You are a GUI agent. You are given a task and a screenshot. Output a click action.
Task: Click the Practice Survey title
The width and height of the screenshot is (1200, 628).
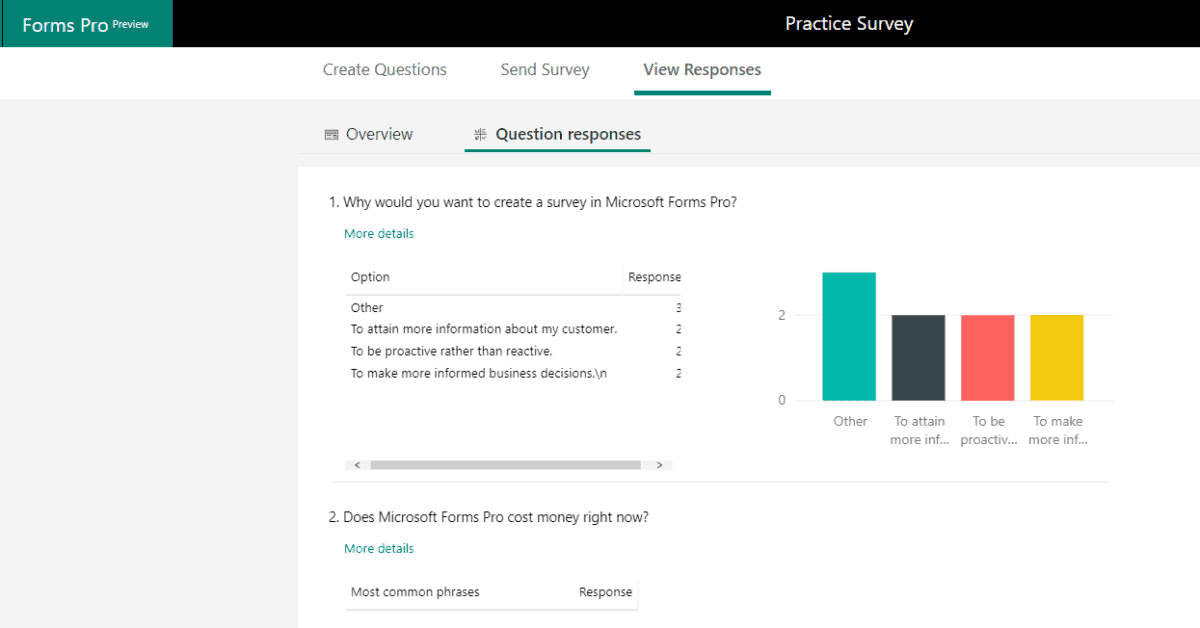849,23
